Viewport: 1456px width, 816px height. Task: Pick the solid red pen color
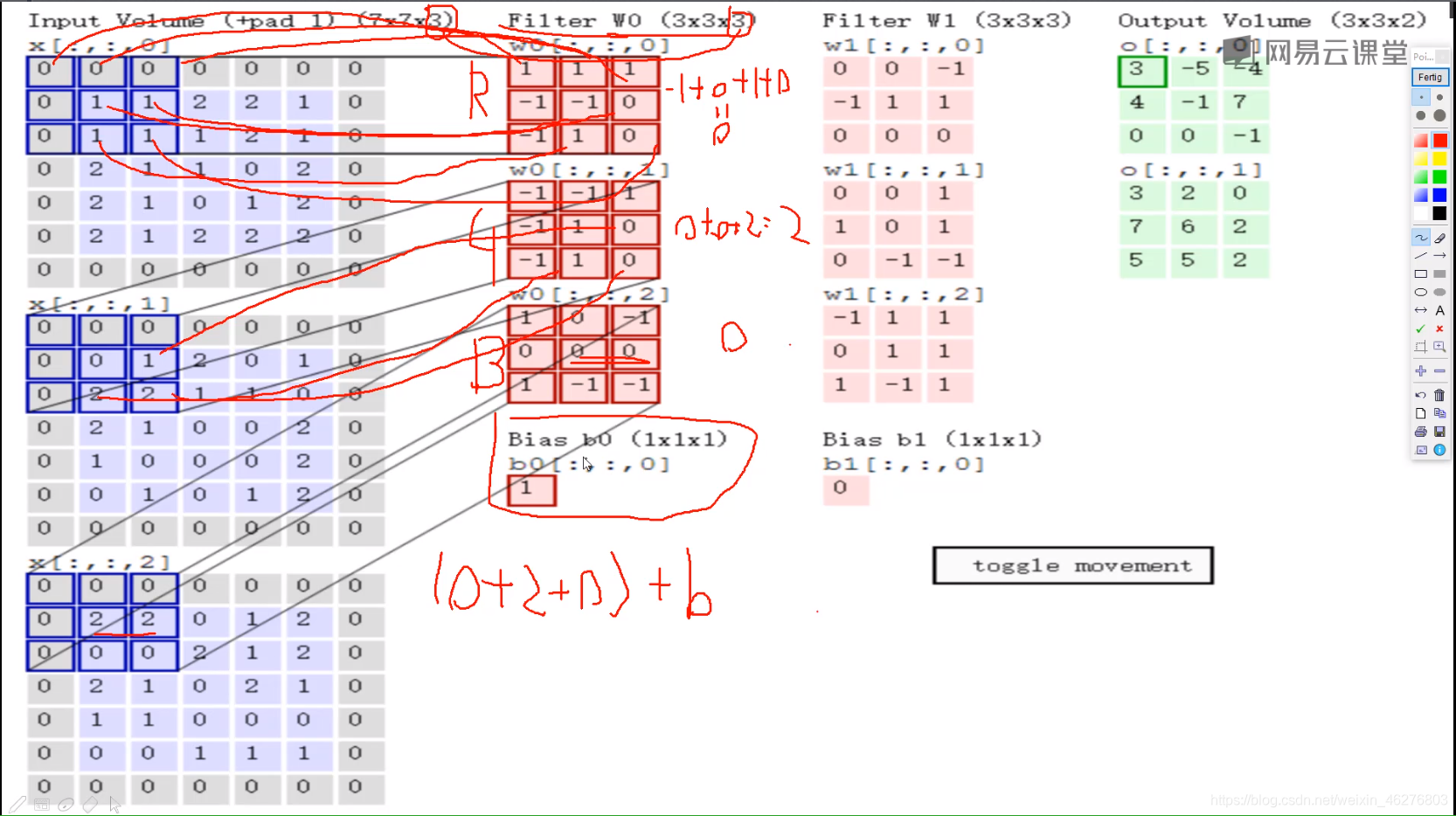1439,141
